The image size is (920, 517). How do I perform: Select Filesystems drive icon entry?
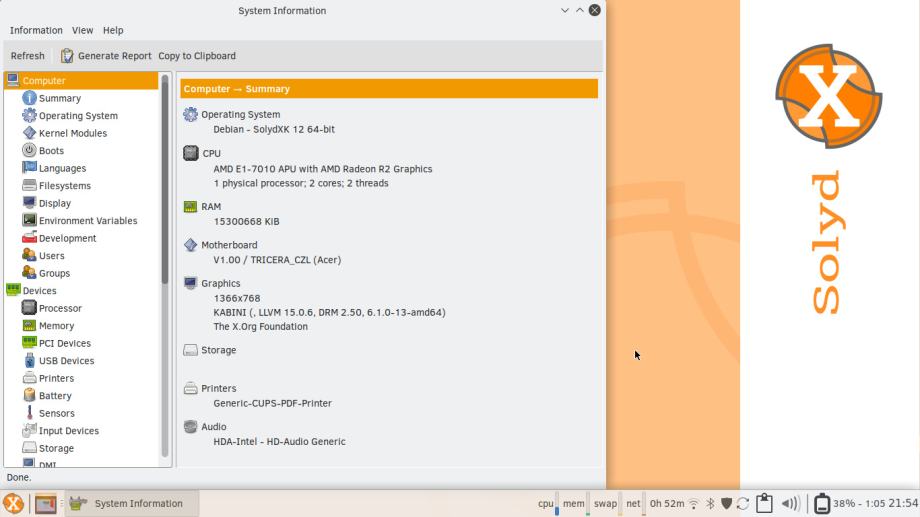tap(57, 185)
